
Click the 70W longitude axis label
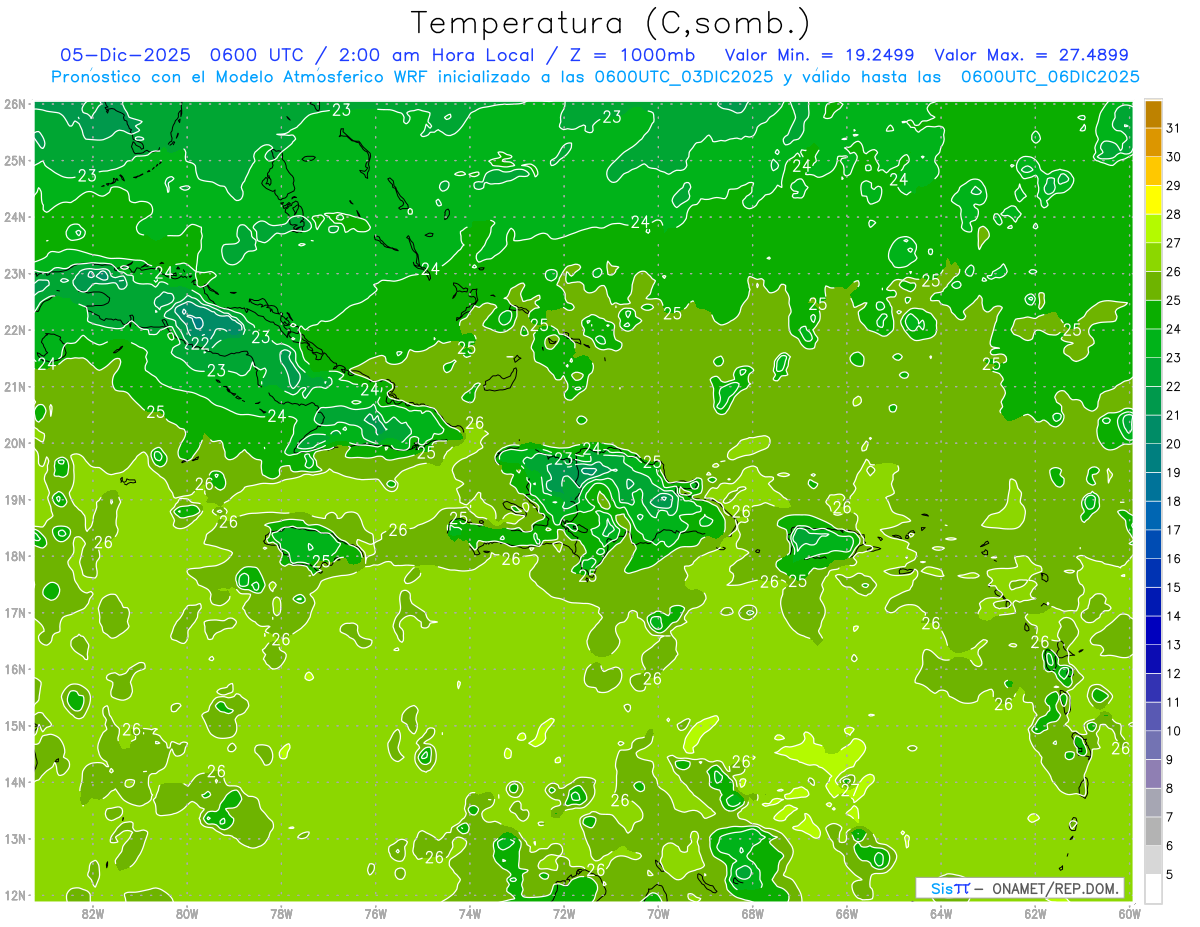pyautogui.click(x=658, y=913)
